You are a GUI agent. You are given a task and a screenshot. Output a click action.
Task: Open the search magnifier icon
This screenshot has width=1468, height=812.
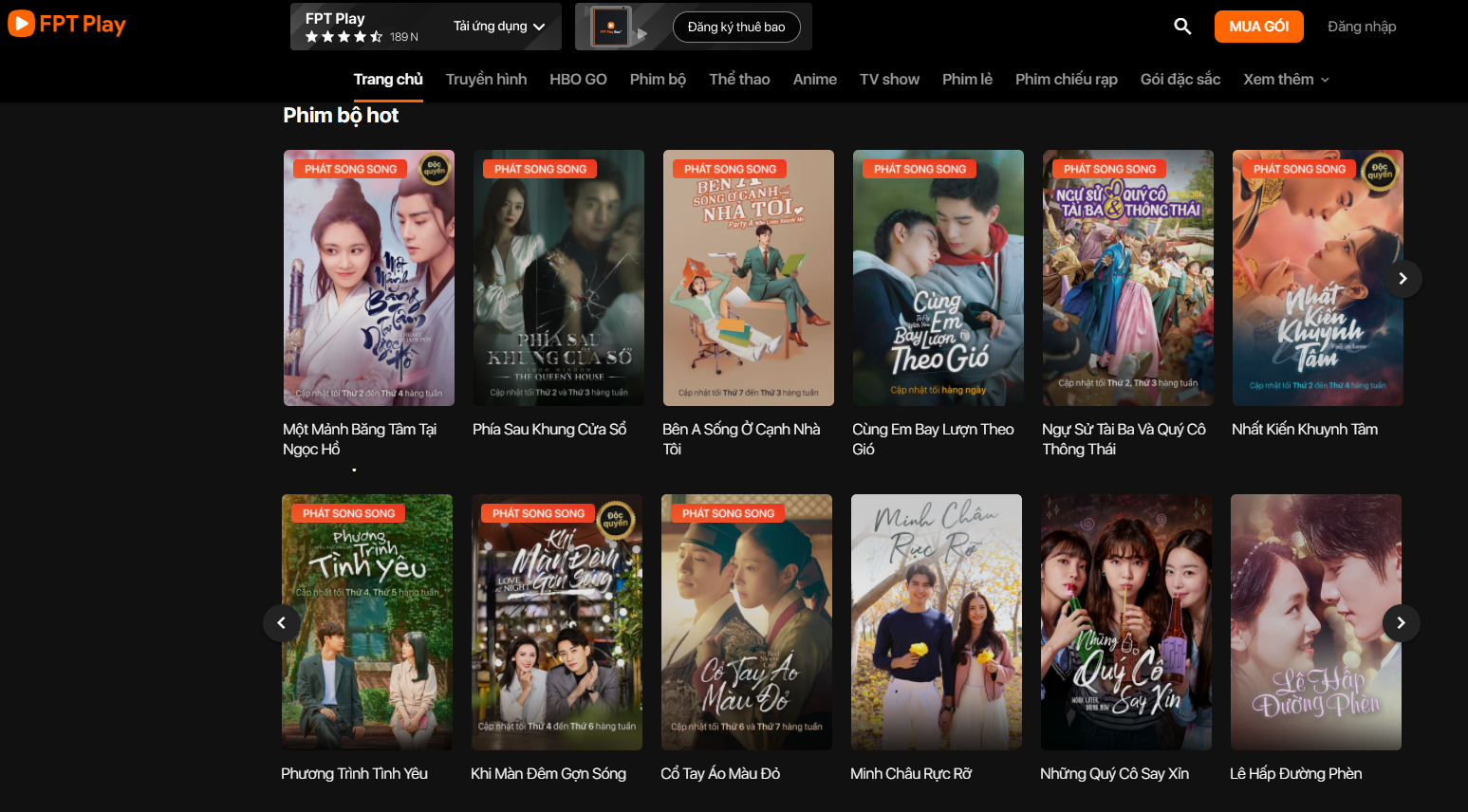click(1182, 27)
